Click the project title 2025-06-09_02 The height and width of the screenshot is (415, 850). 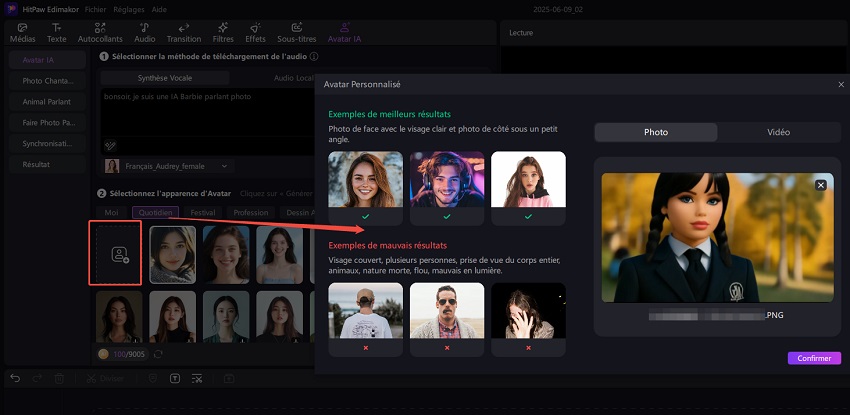tap(558, 10)
